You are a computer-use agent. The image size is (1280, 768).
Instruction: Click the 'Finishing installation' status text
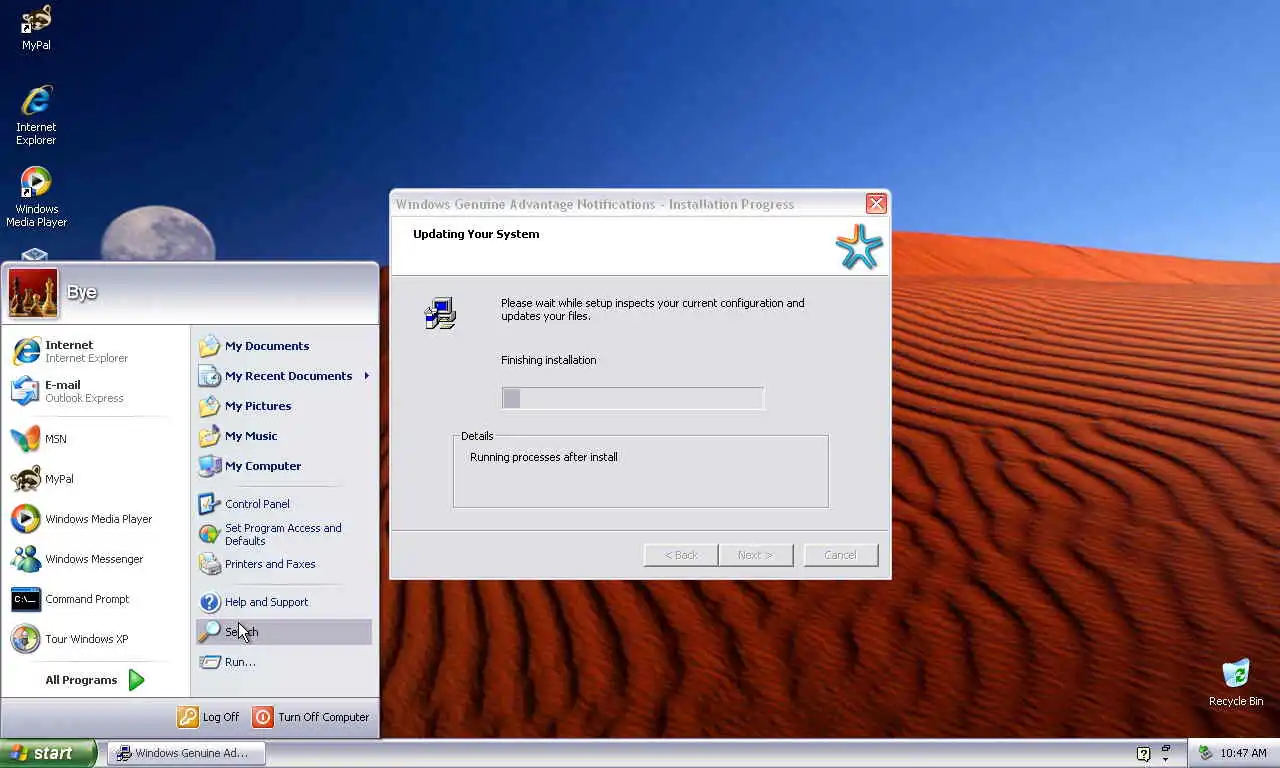tap(548, 360)
